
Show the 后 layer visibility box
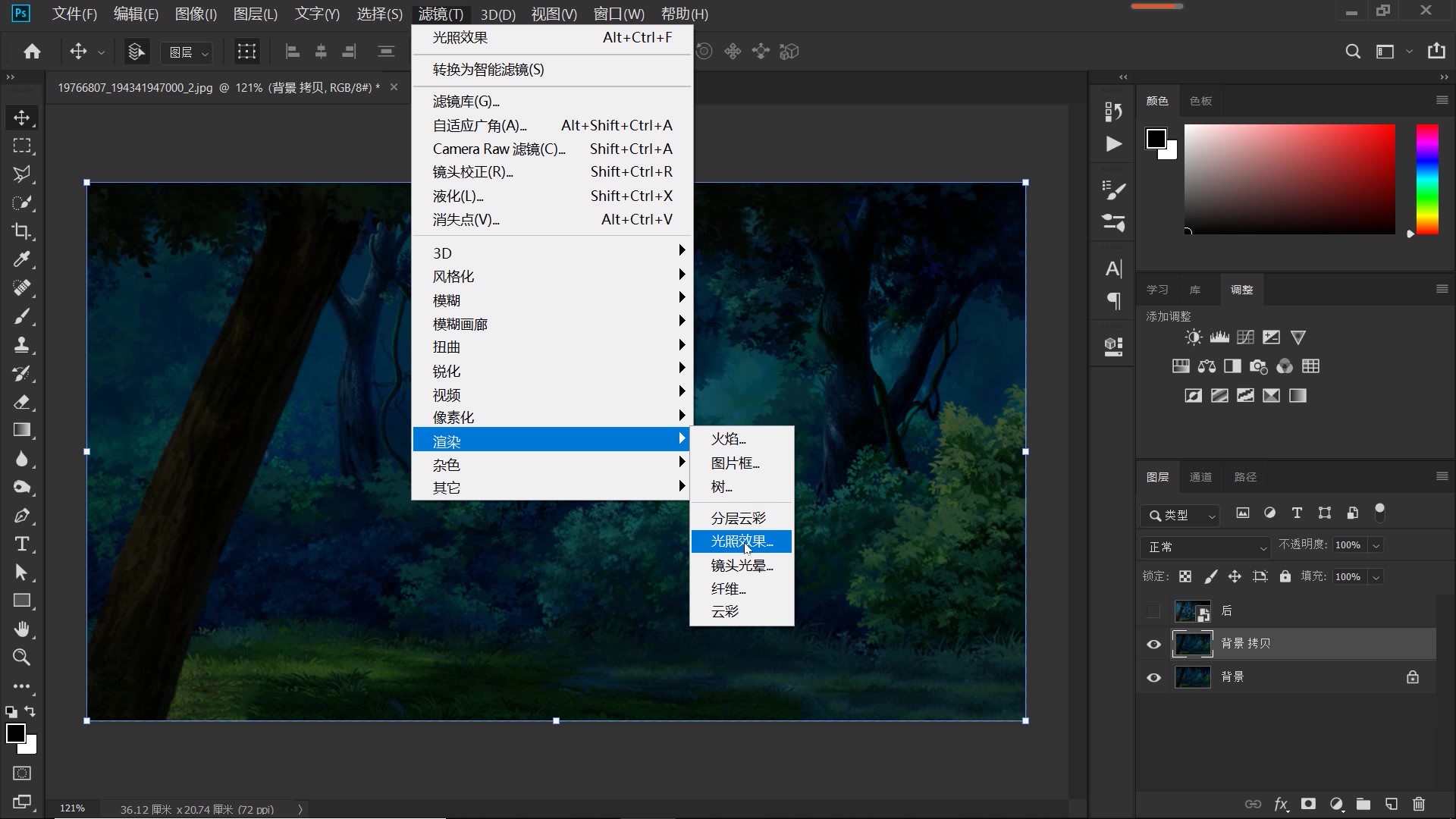pos(1153,611)
